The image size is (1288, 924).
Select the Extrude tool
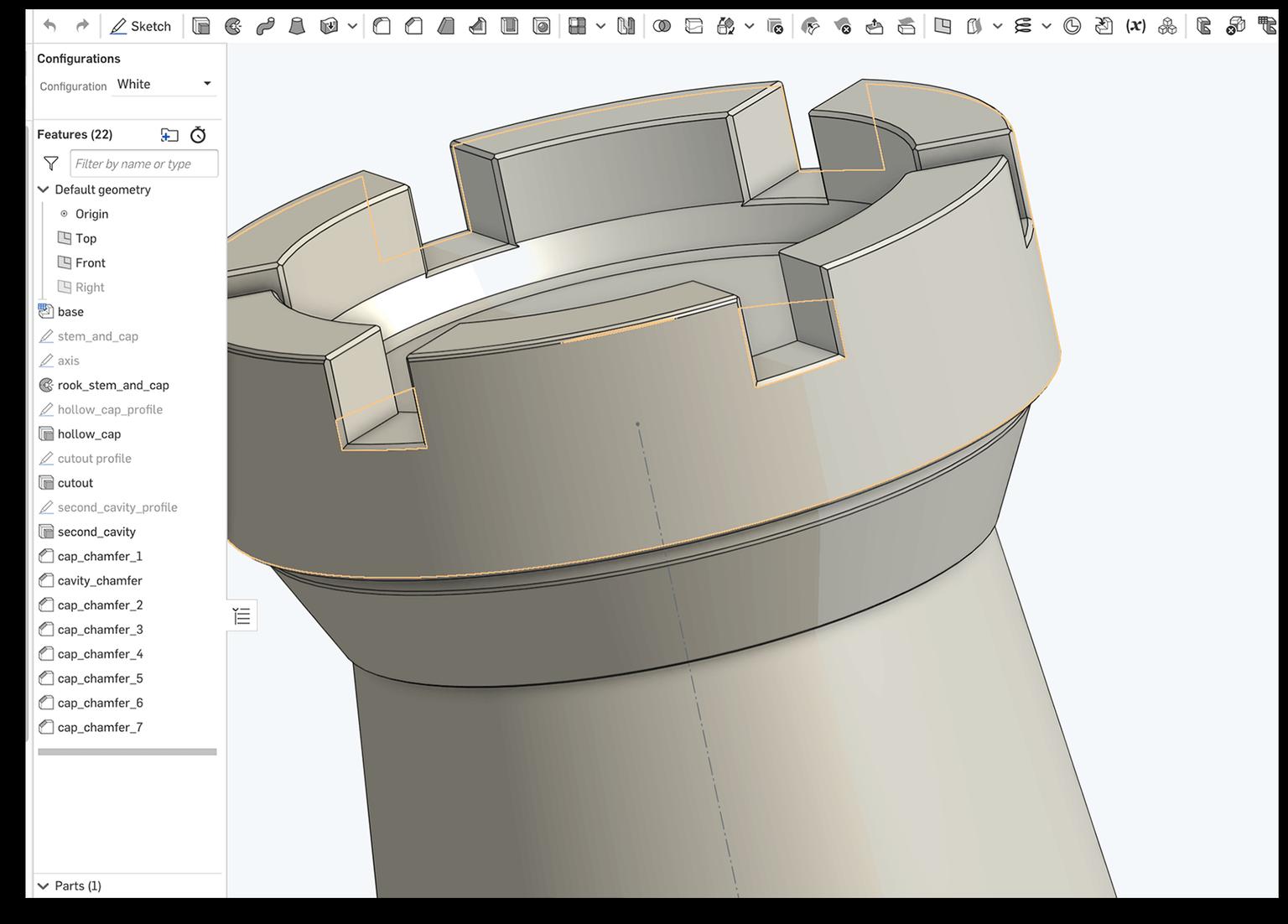coord(201,26)
